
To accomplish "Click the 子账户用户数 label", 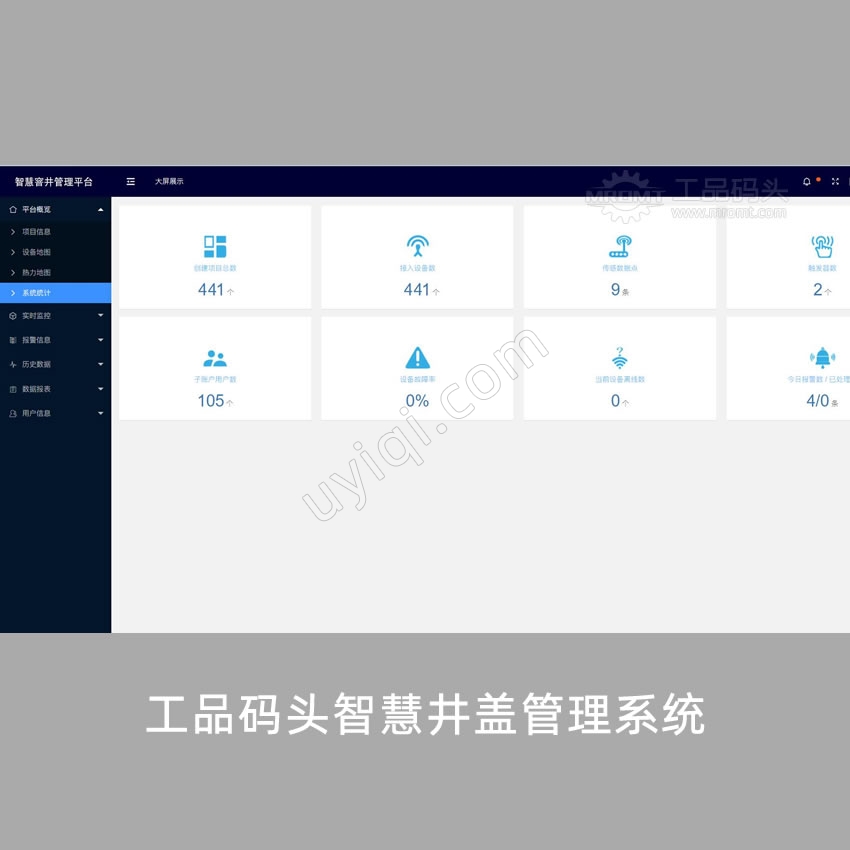I will pos(215,379).
